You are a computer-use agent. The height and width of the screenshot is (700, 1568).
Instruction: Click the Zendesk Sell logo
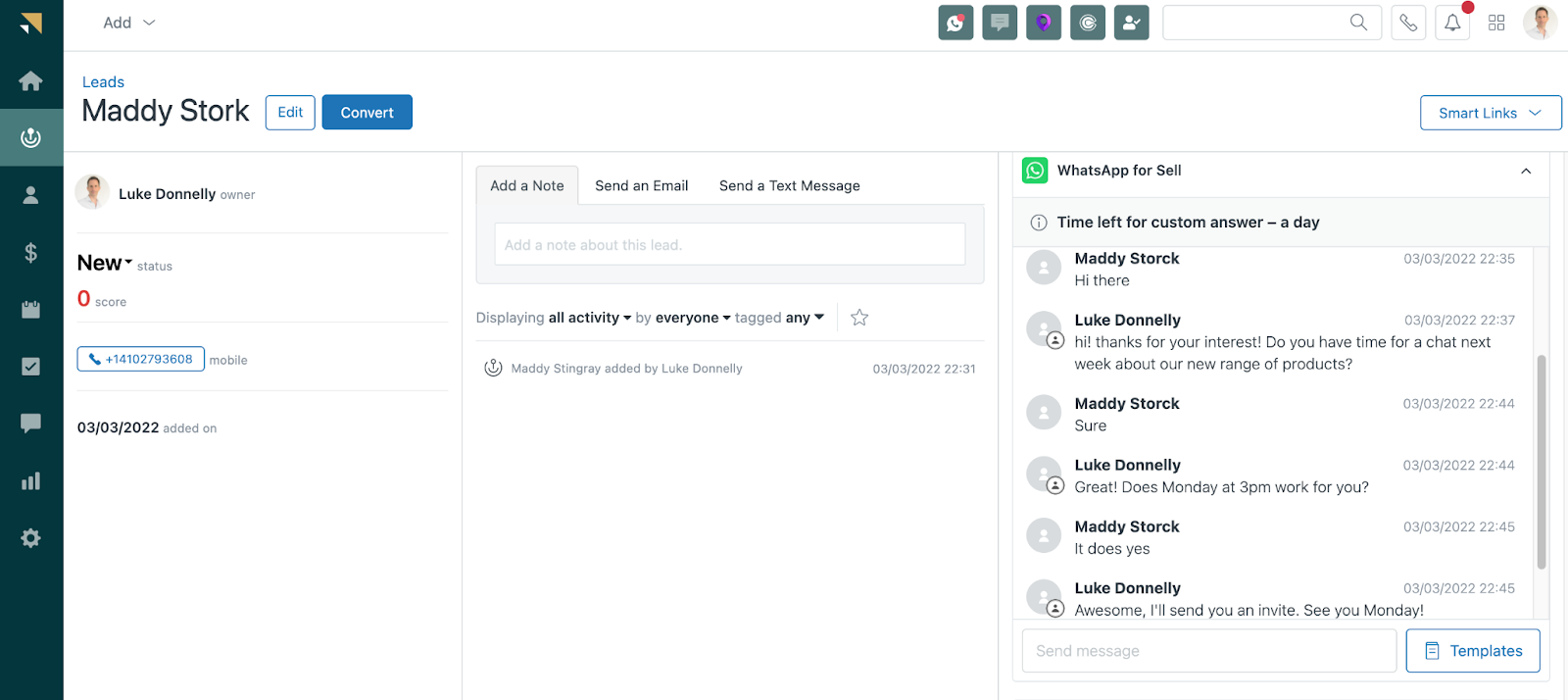(x=31, y=24)
